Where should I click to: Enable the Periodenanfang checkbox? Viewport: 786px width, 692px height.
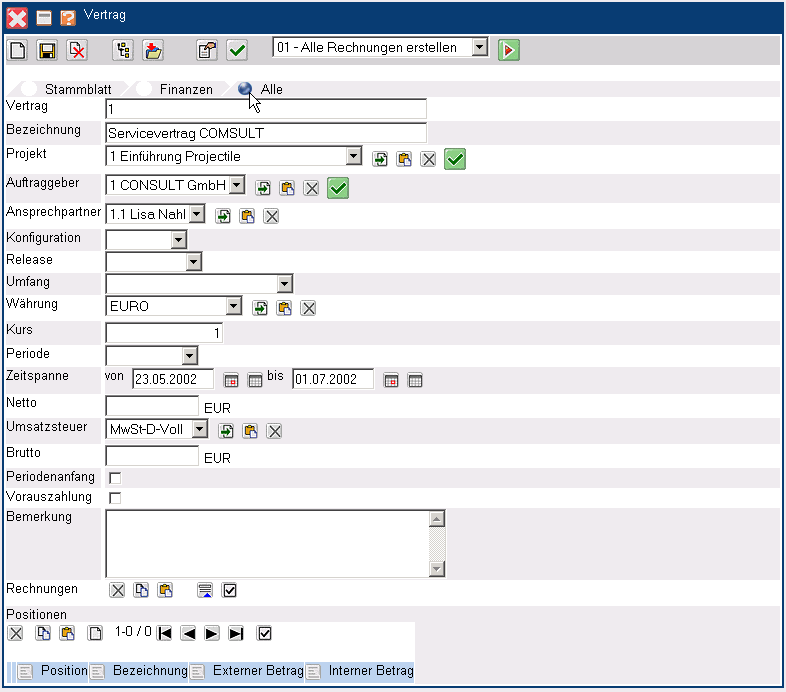(x=115, y=478)
